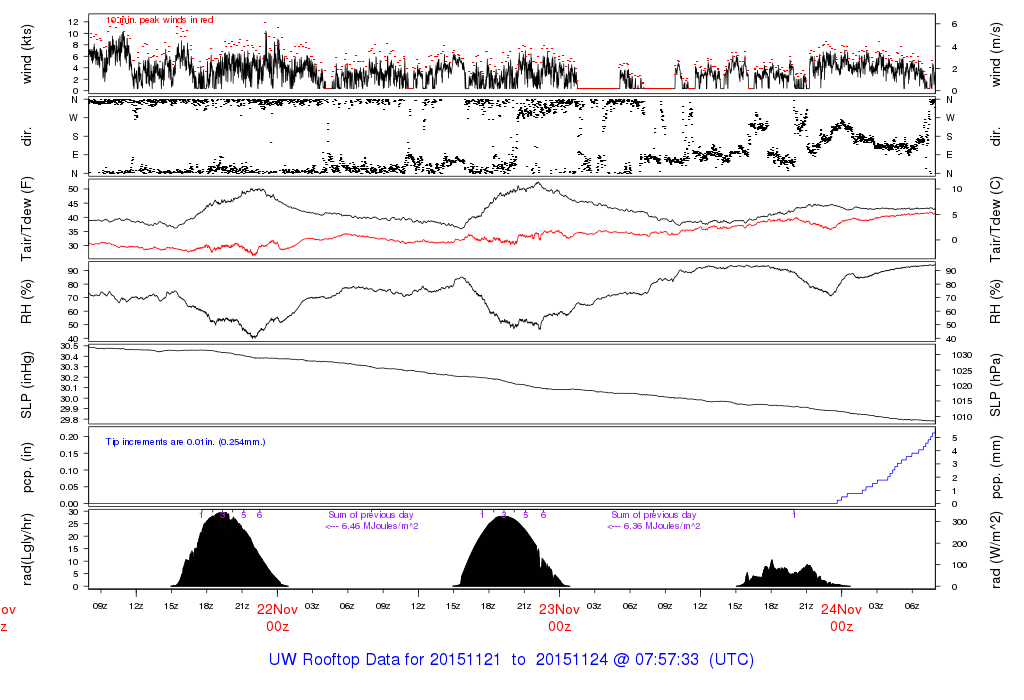The width and height of the screenshot is (1024, 700).
Task: Click the 23Nov 00z date marker
Action: (559, 616)
